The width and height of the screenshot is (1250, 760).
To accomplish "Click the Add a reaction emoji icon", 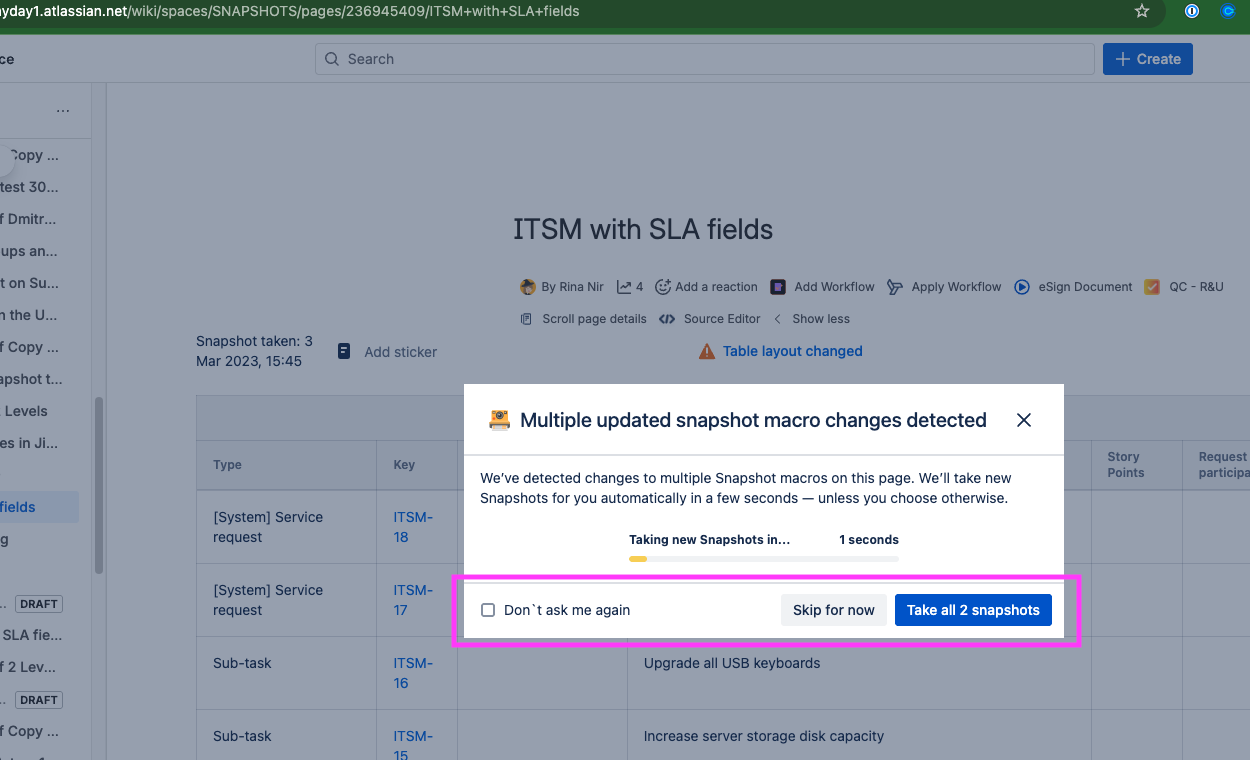I will click(663, 287).
